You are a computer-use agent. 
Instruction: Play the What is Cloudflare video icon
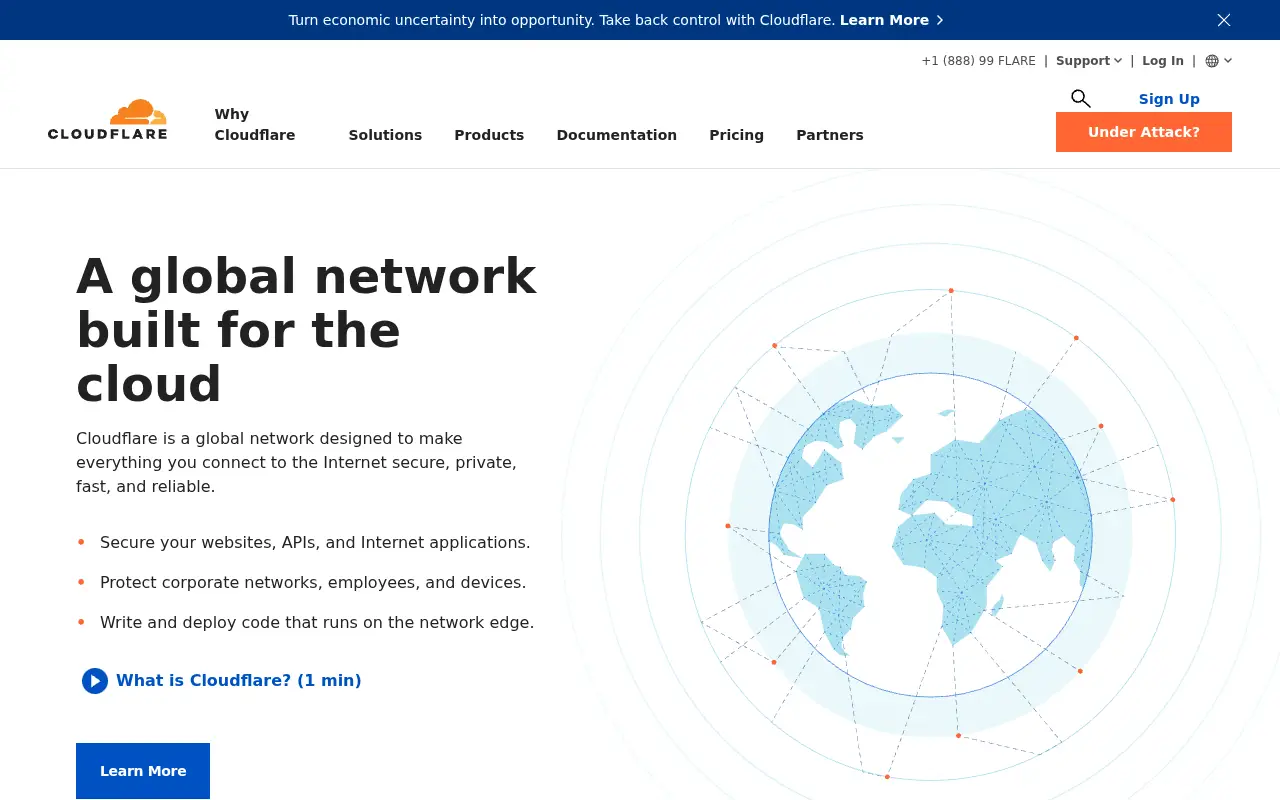(95, 681)
